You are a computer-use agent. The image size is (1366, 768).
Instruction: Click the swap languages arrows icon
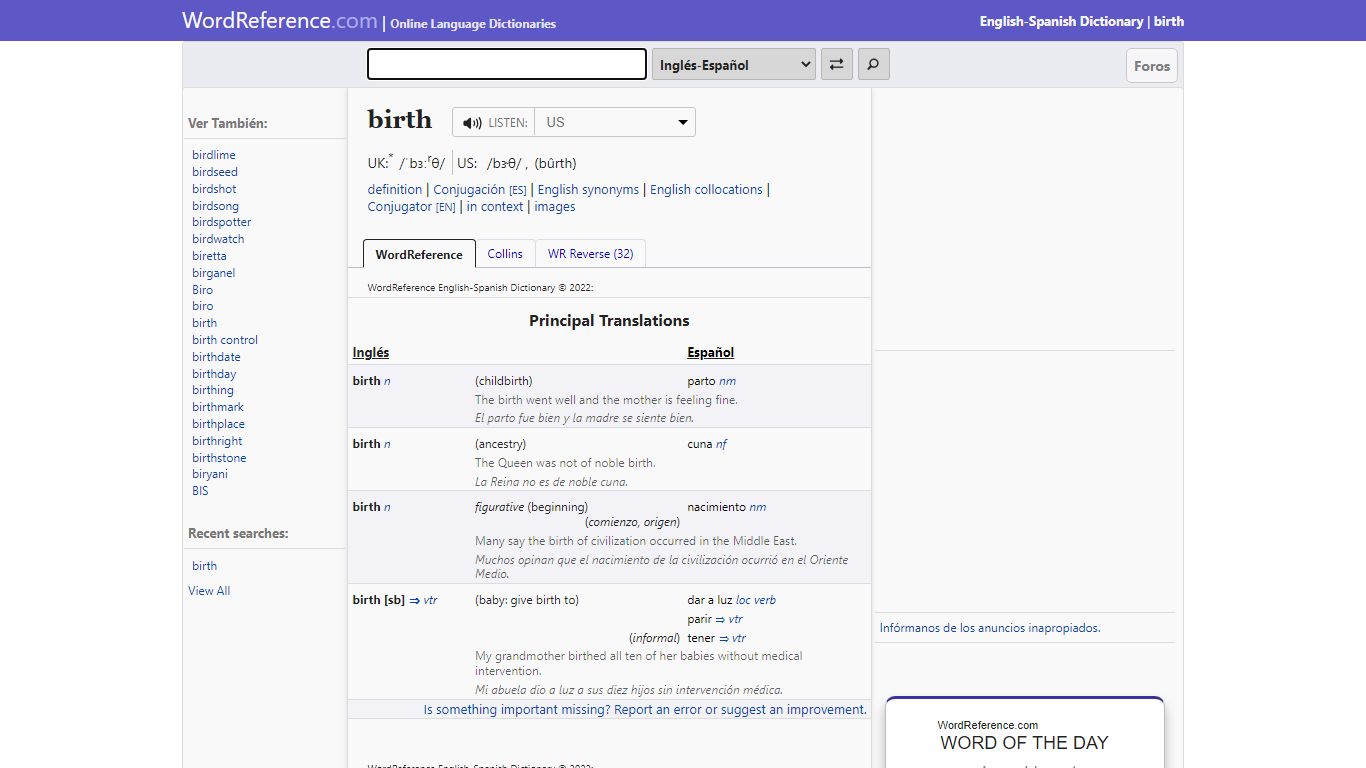(836, 65)
